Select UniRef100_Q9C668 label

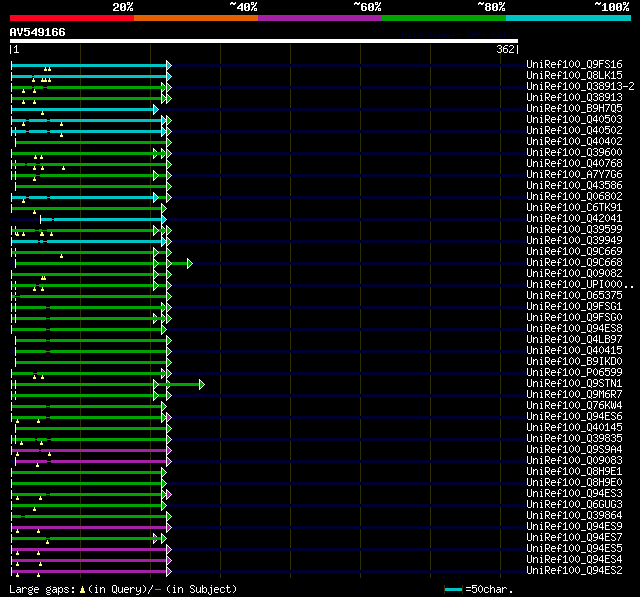coord(574,262)
